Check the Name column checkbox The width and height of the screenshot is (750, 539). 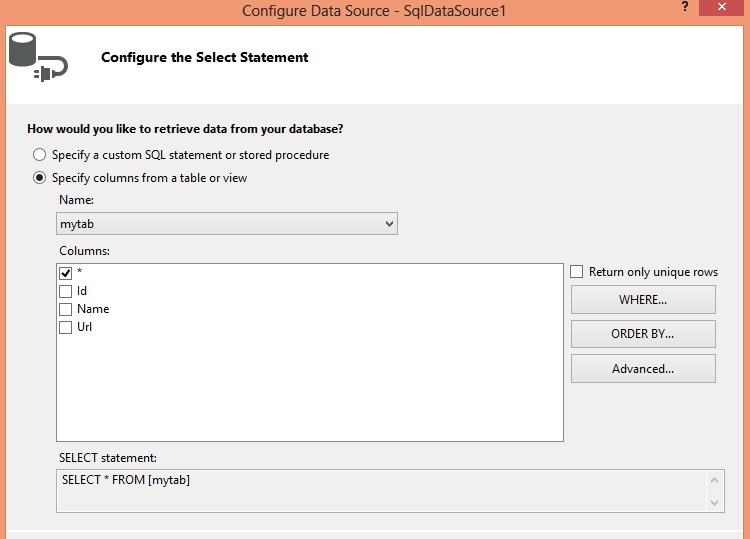66,309
